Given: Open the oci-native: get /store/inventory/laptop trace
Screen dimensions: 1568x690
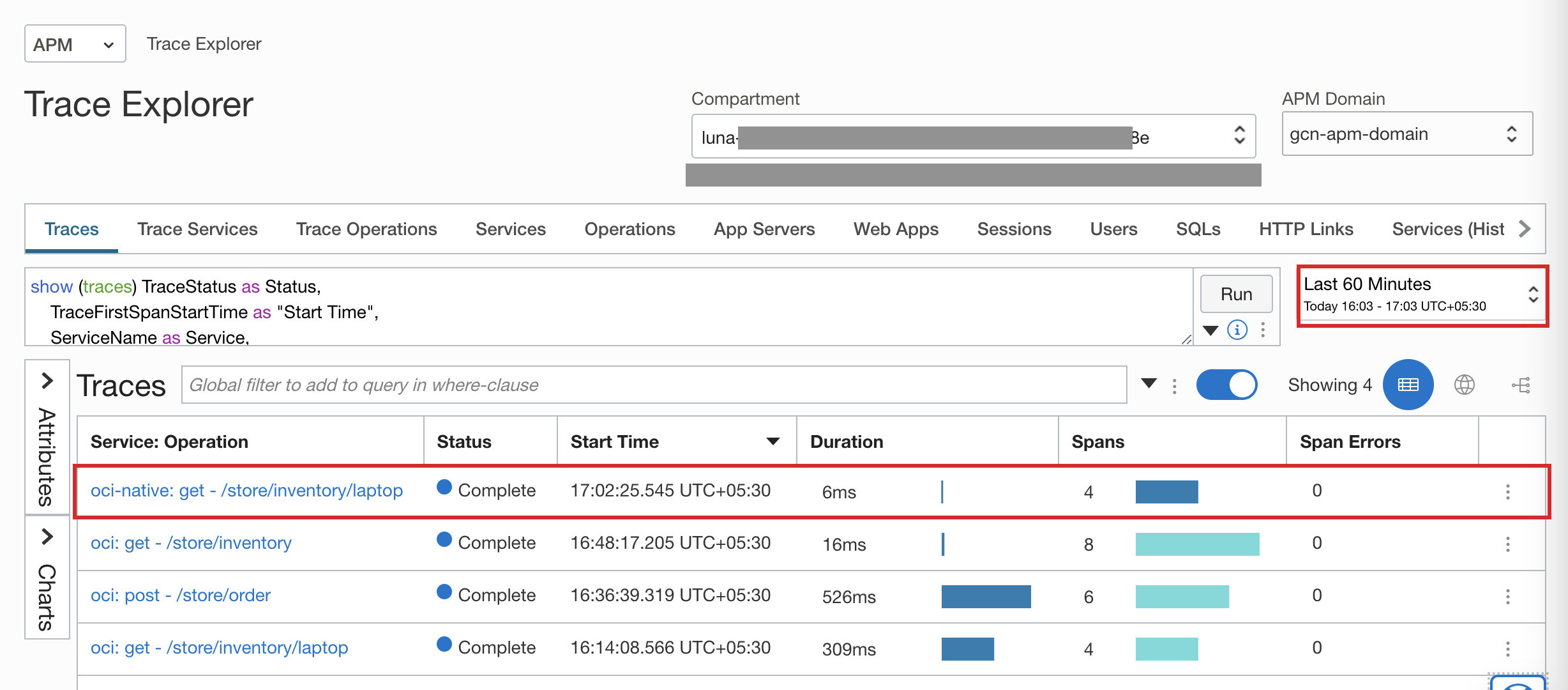Looking at the screenshot, I should coord(247,489).
